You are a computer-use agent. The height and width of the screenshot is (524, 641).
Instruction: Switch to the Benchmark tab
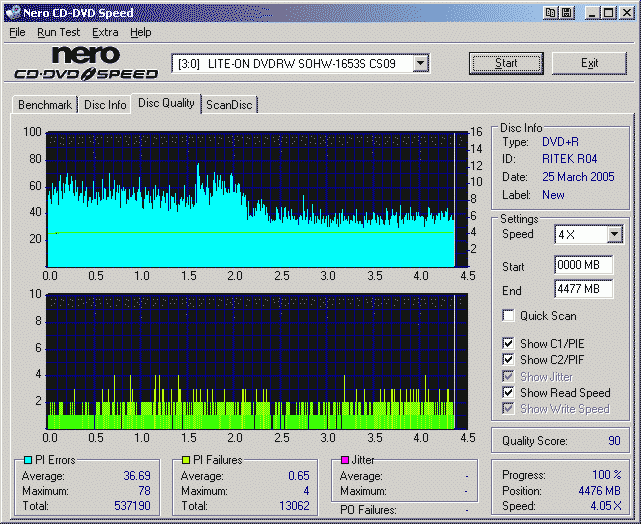pos(45,105)
